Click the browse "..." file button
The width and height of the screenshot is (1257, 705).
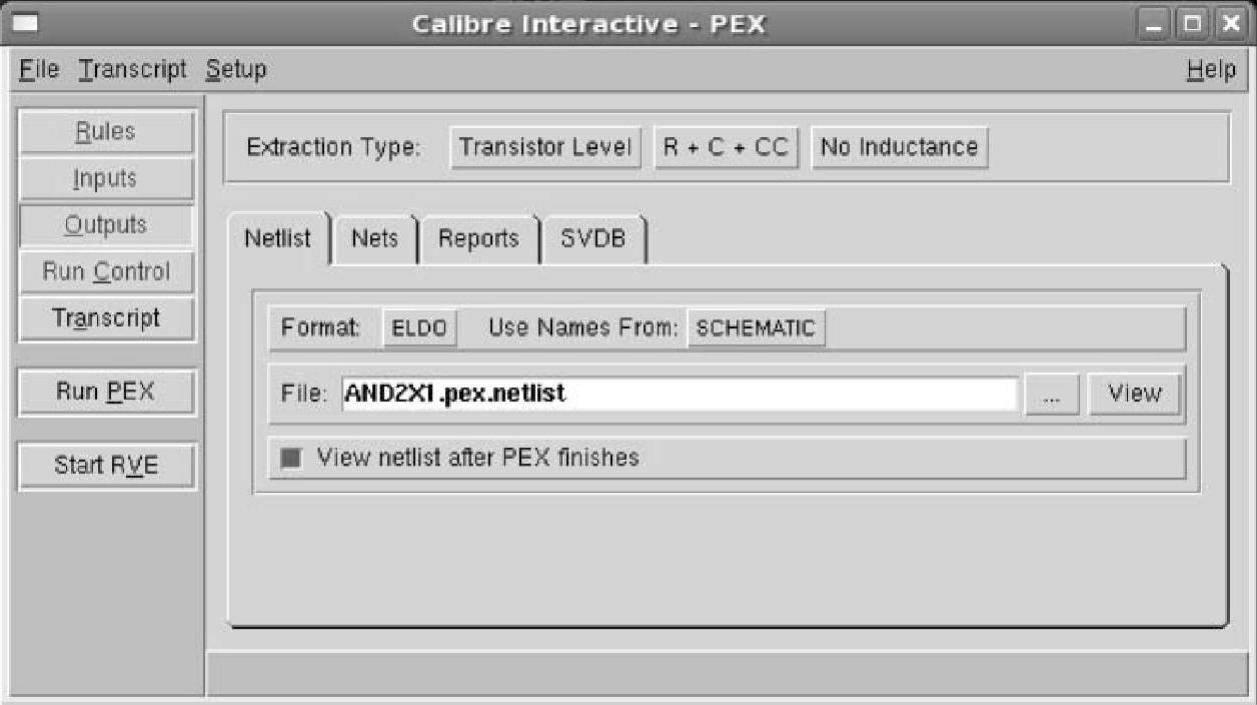point(1051,394)
